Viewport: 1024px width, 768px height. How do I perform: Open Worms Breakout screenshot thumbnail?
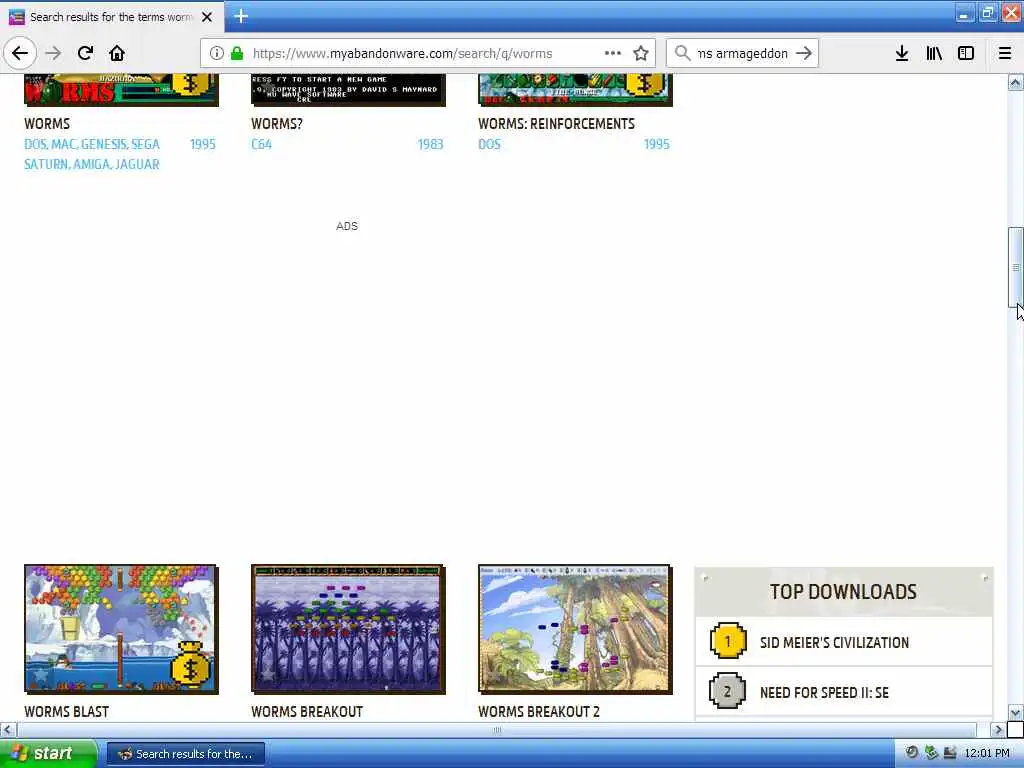coord(348,629)
